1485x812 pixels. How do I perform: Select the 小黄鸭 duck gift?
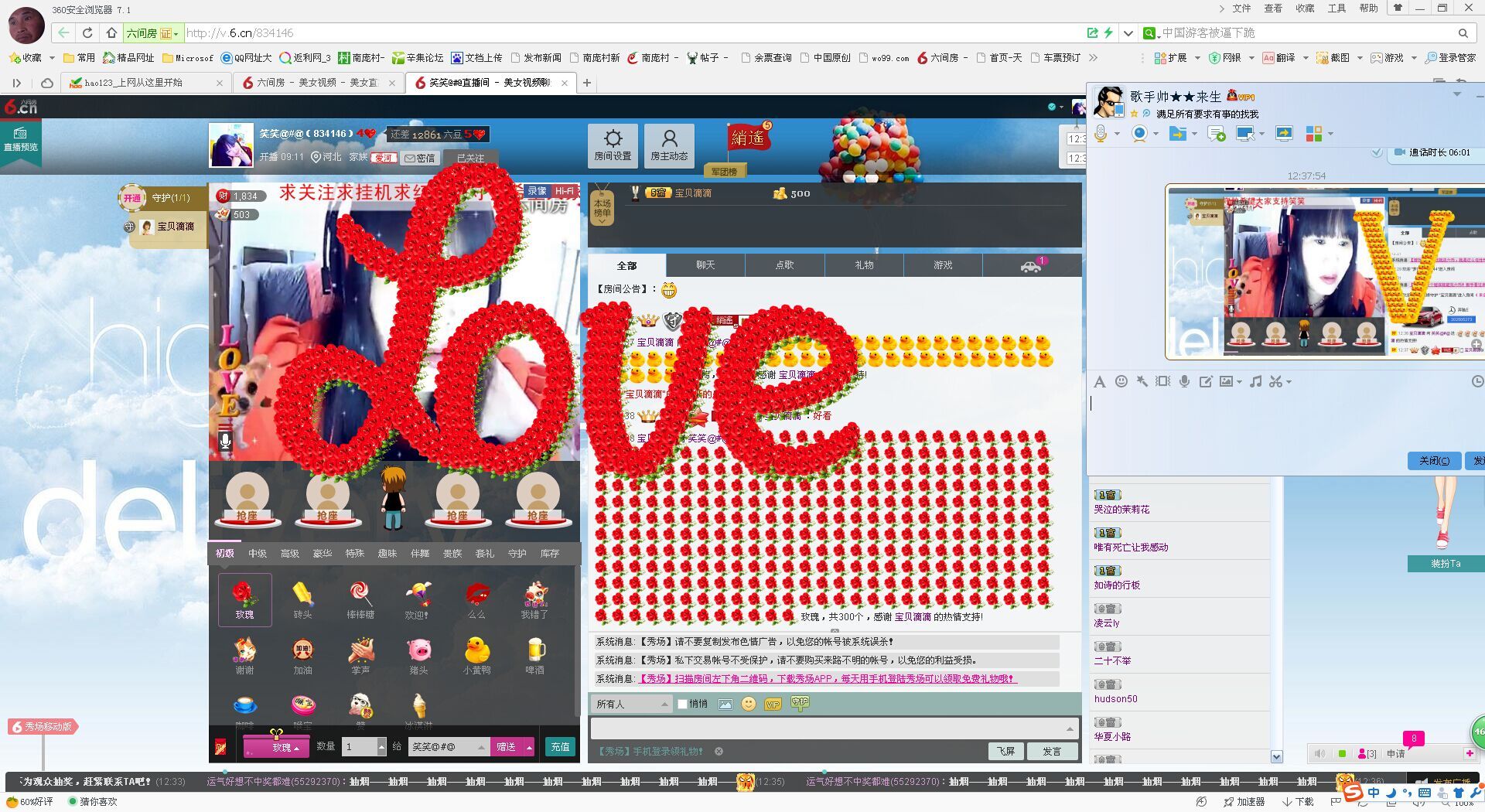pyautogui.click(x=476, y=655)
